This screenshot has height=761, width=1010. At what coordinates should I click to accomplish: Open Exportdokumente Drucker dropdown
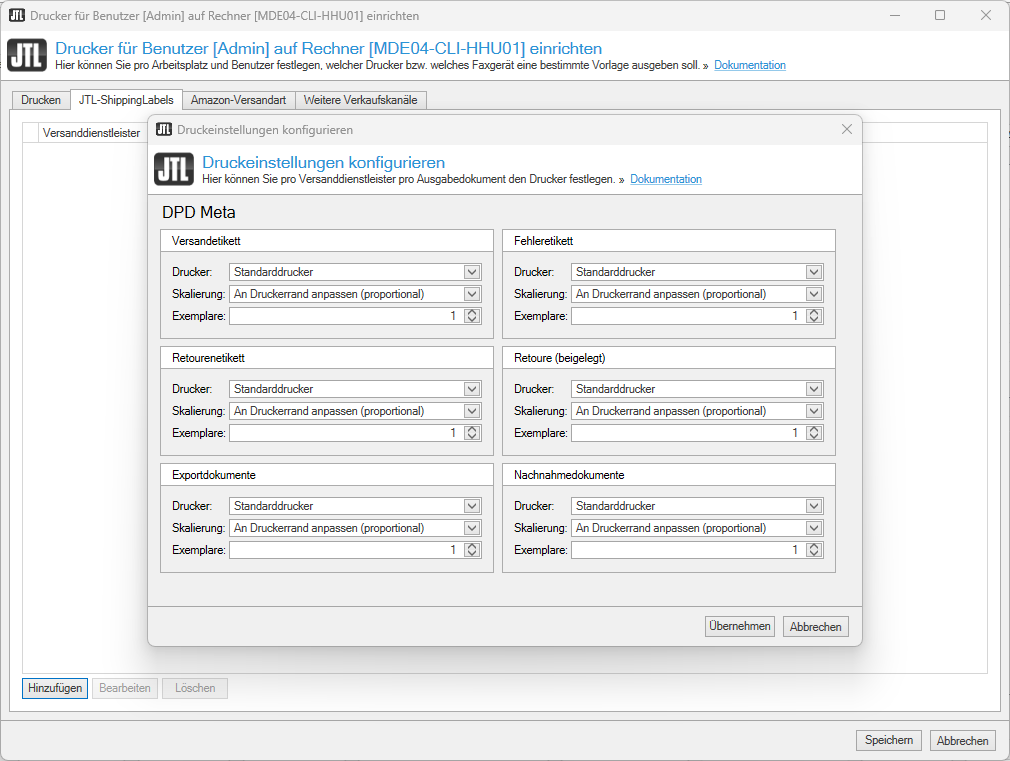click(472, 506)
